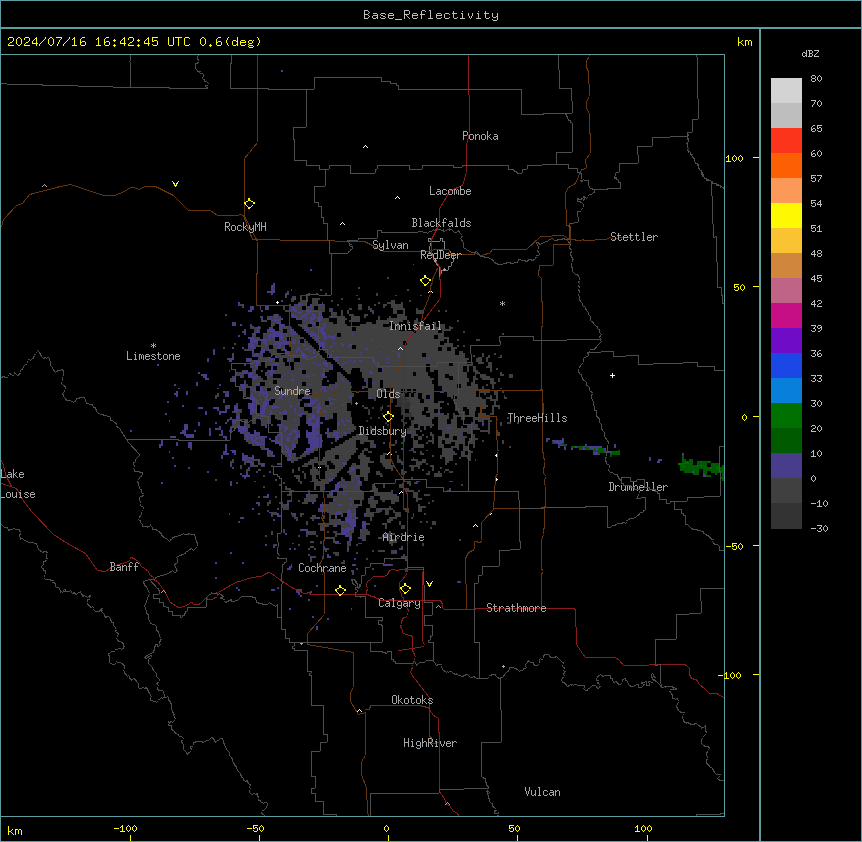The width and height of the screenshot is (862, 842).
Task: Select the Cochrane label
Action: coord(322,568)
